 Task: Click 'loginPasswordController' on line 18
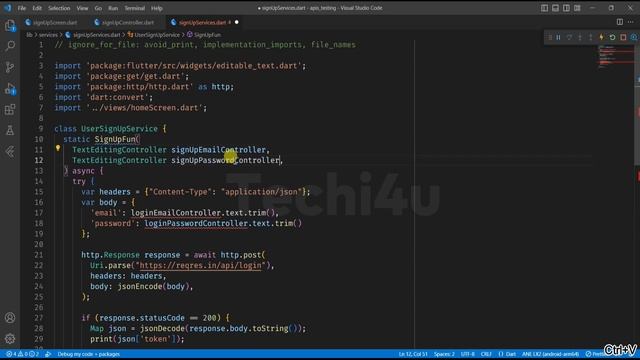click(x=196, y=223)
